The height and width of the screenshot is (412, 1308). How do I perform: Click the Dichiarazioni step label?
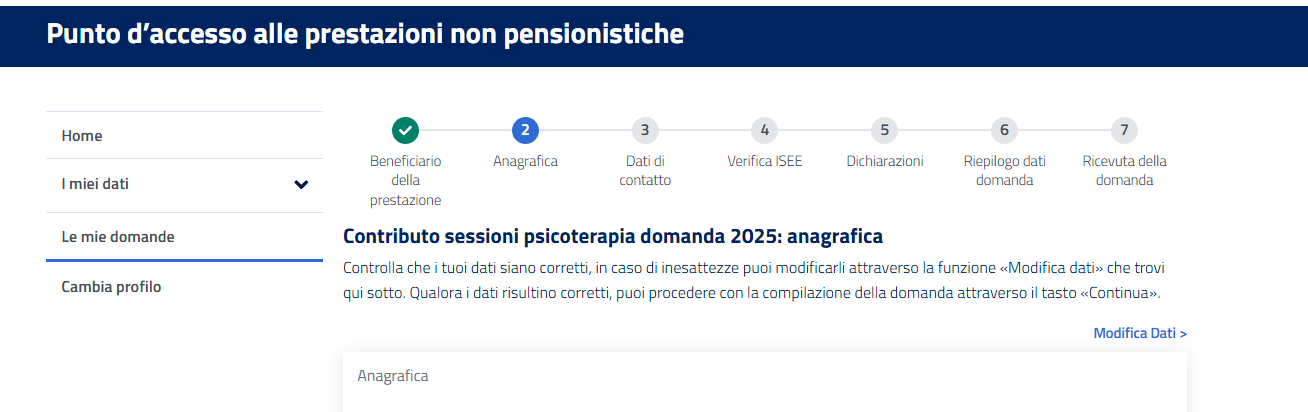coord(884,161)
